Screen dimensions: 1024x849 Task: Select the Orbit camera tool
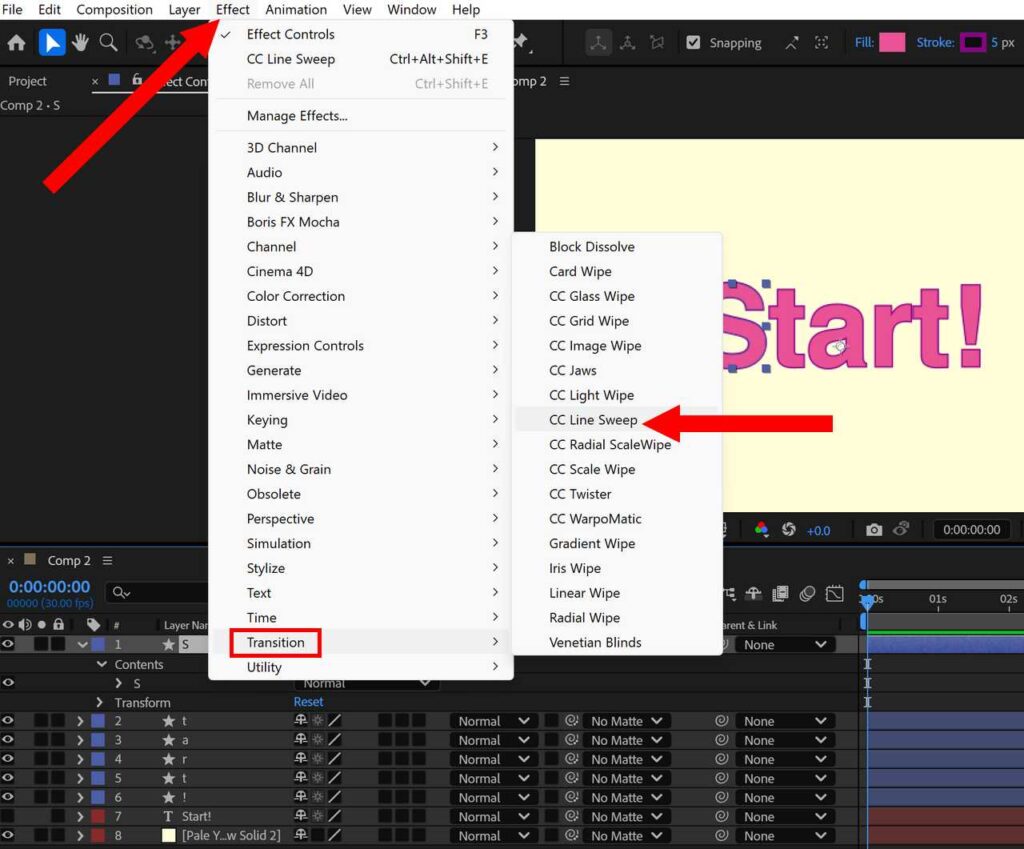tap(144, 43)
